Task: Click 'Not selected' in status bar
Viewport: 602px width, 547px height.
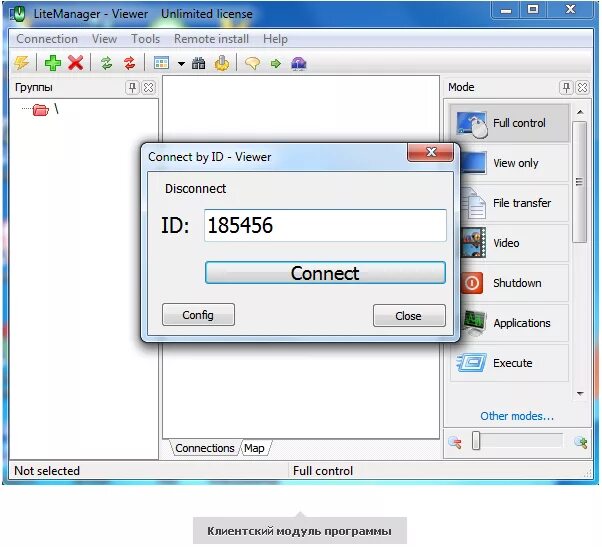Action: 47,471
